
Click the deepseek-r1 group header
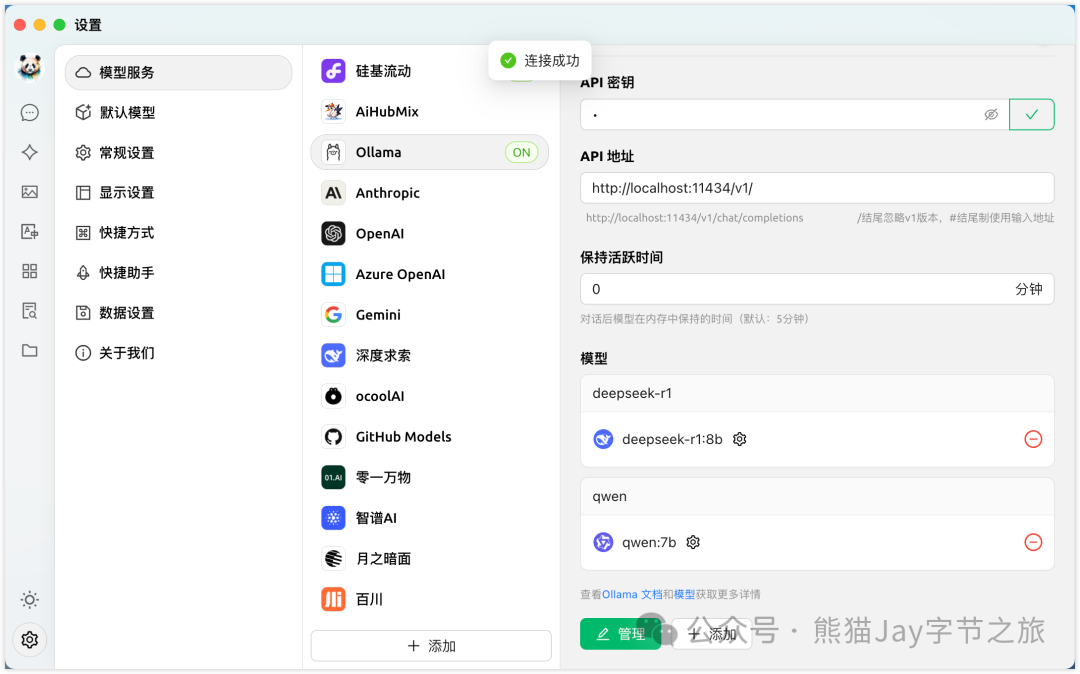pos(818,393)
